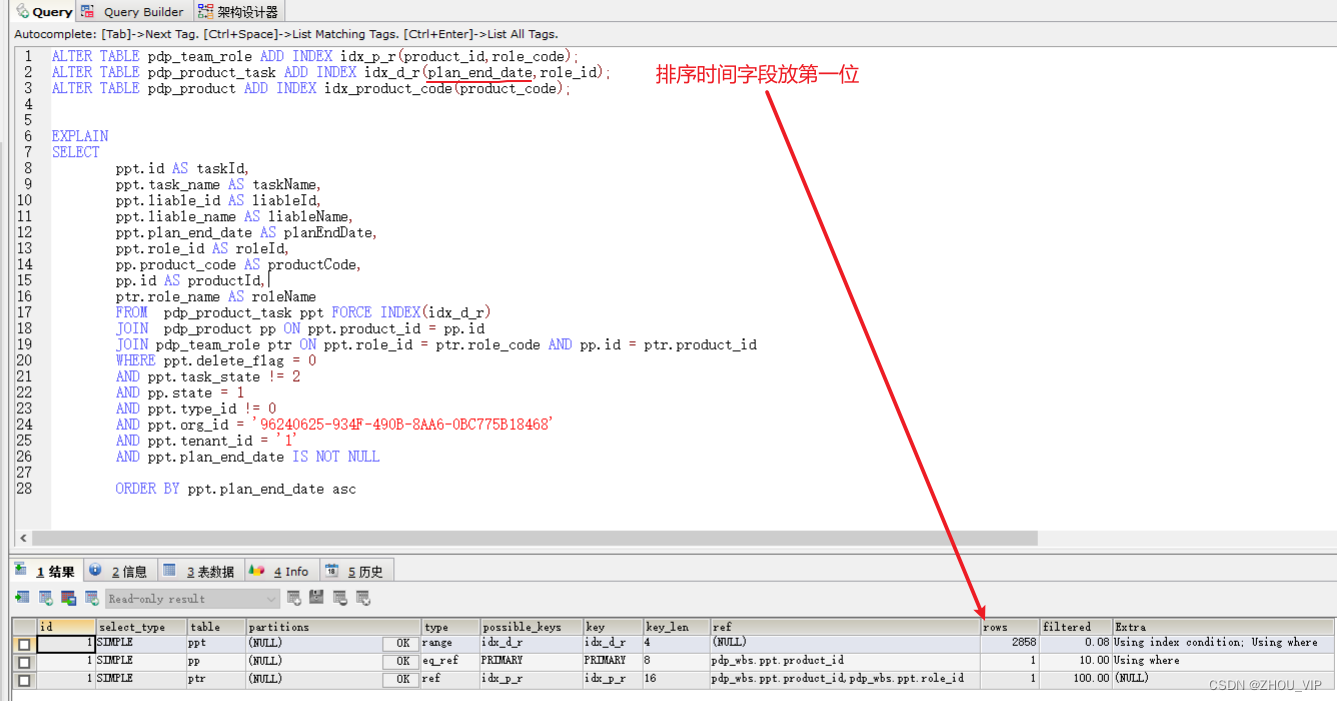Click OK button in the pp row
Screen dimensions: 1337x701
401,662
